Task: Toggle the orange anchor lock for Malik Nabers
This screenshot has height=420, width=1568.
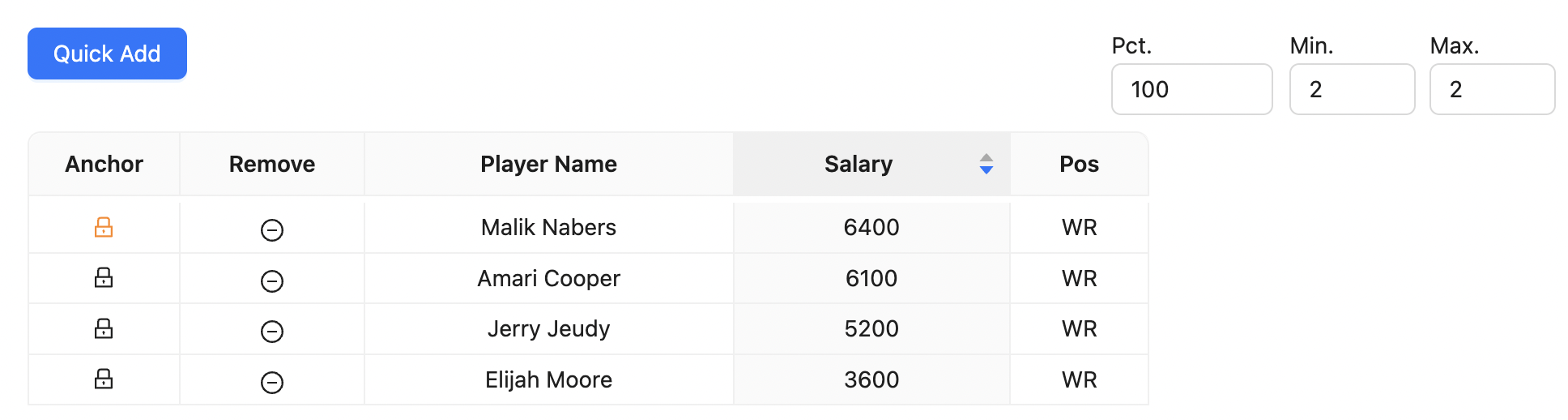Action: 104,227
